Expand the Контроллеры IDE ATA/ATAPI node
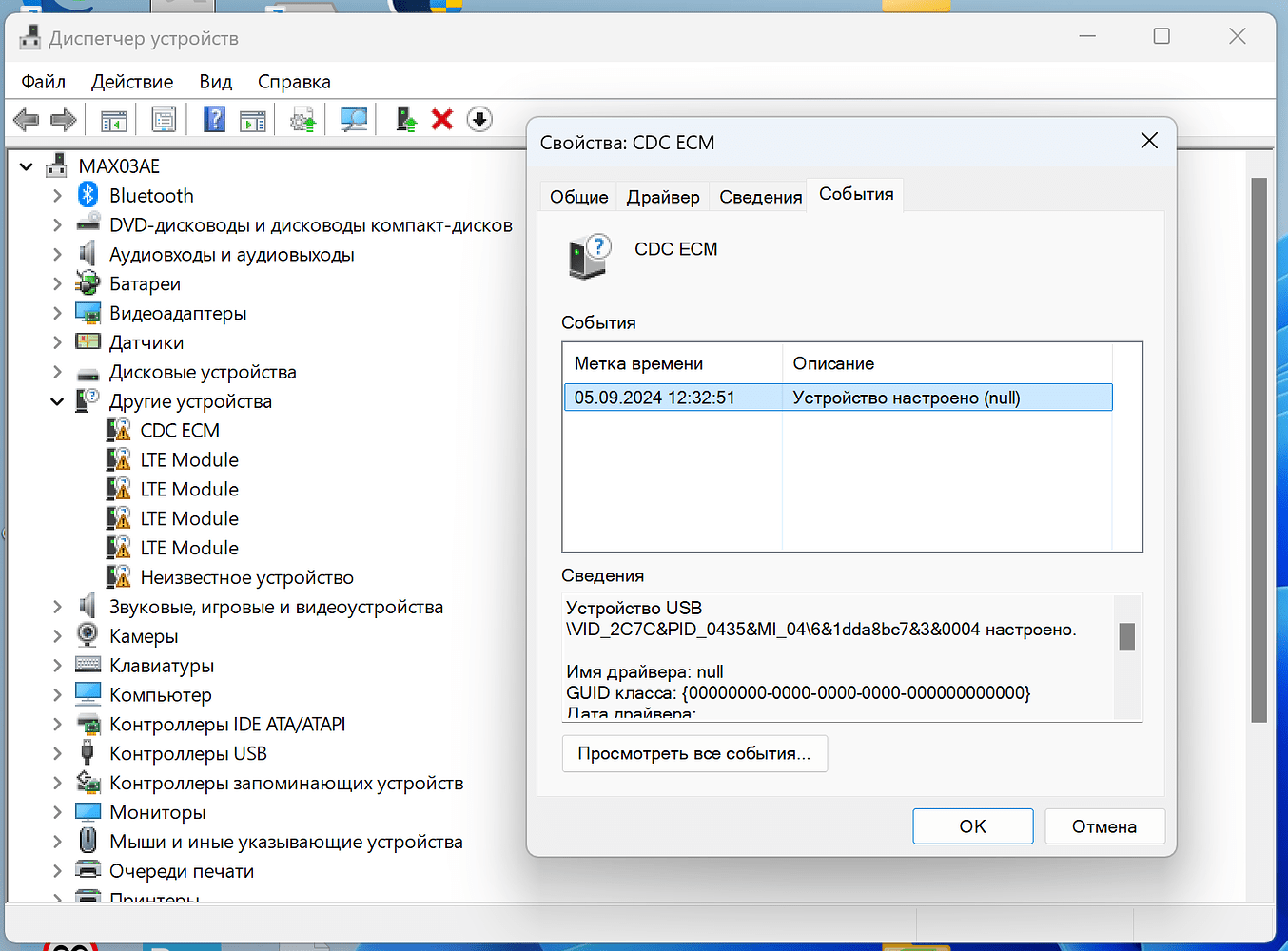 coord(57,724)
